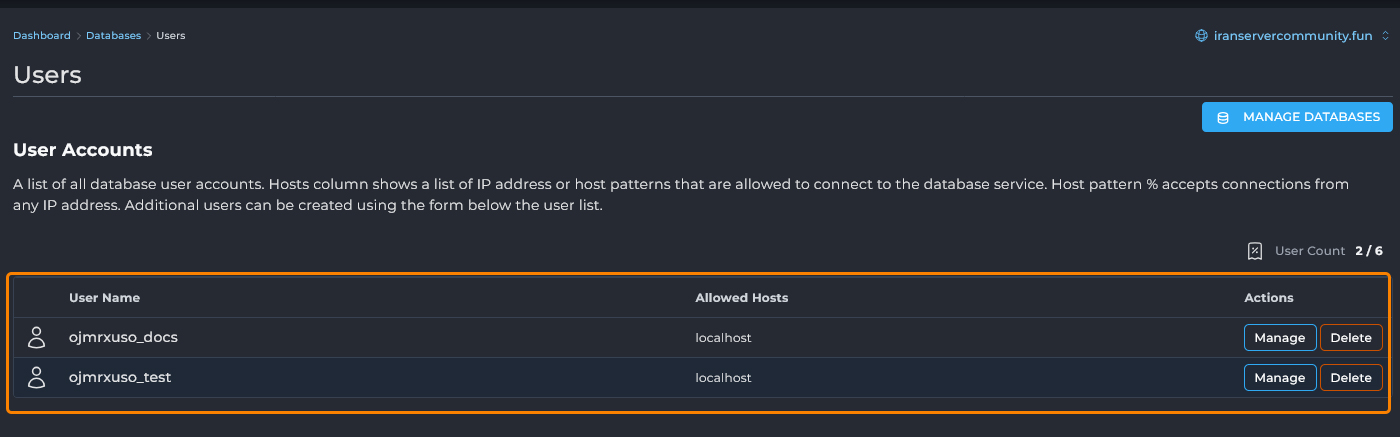Manage the ojmrxuso_test user
Screen dimensions: 1400x437
tap(1279, 378)
